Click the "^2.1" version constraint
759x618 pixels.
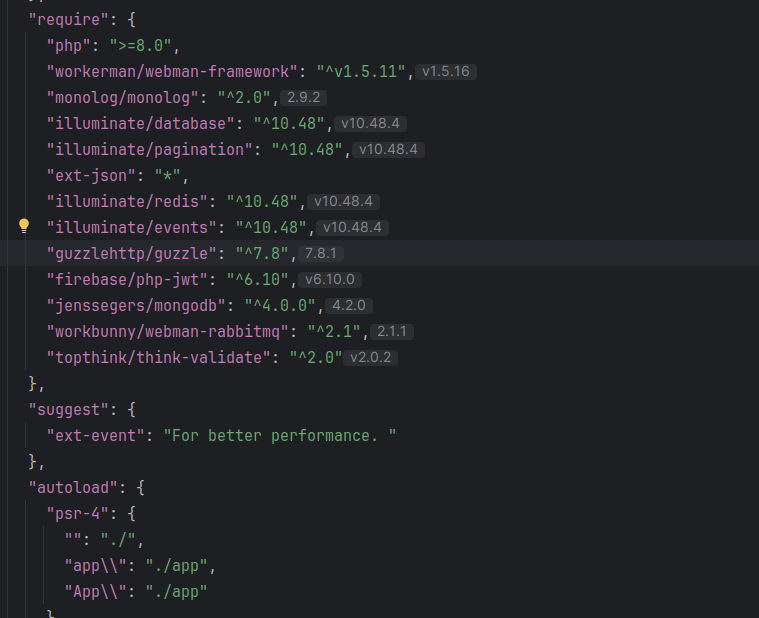click(x=334, y=332)
